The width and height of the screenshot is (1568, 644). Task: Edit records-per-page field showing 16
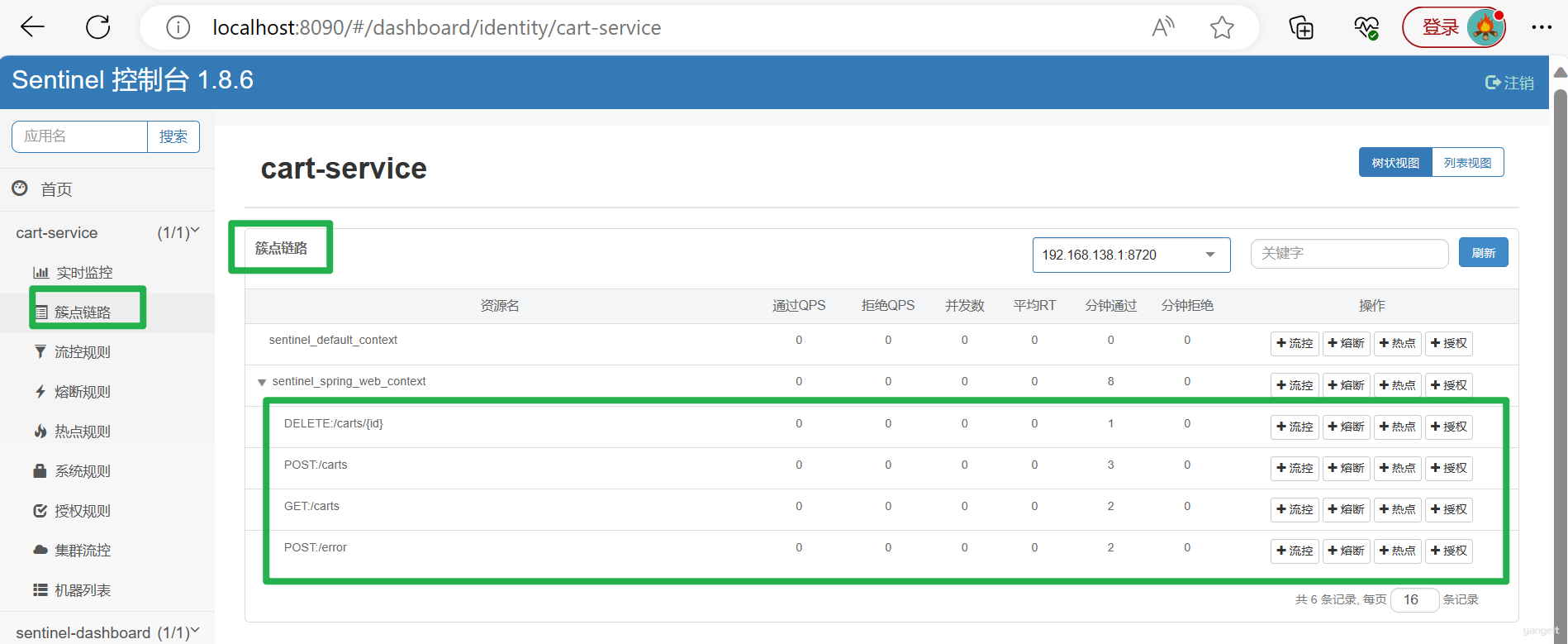click(x=1414, y=599)
